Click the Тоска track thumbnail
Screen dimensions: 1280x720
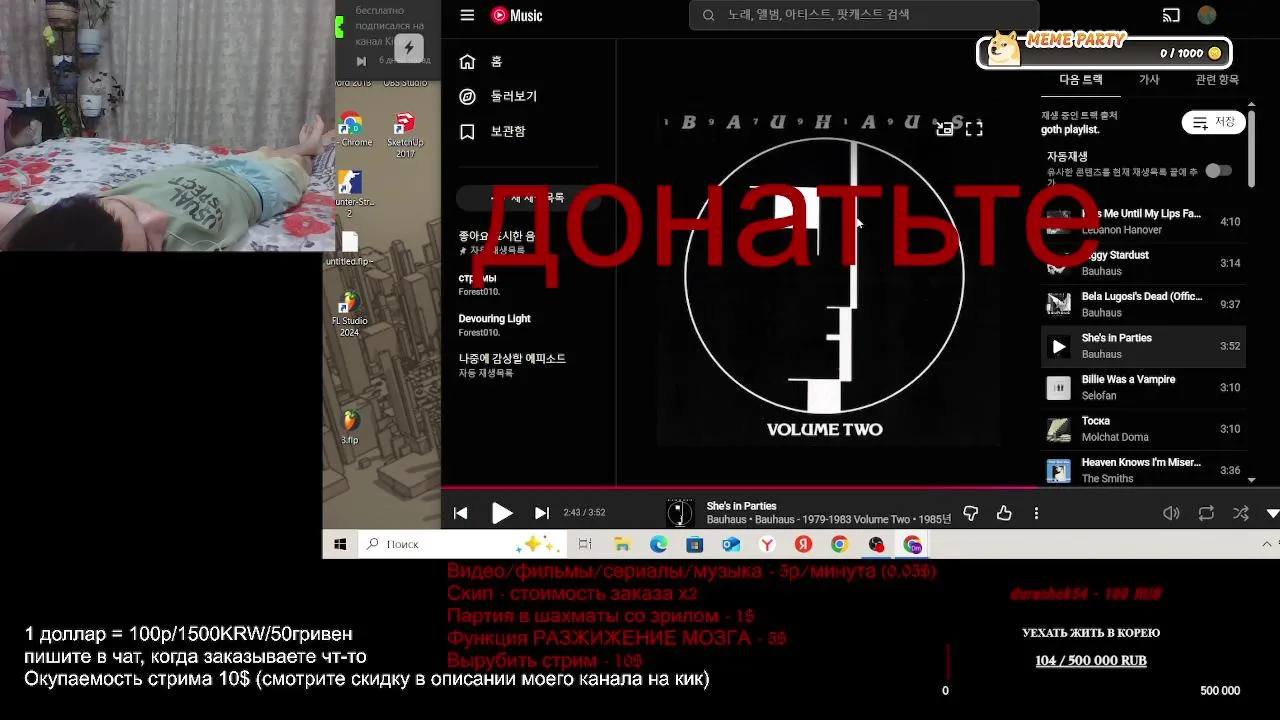pos(1058,429)
